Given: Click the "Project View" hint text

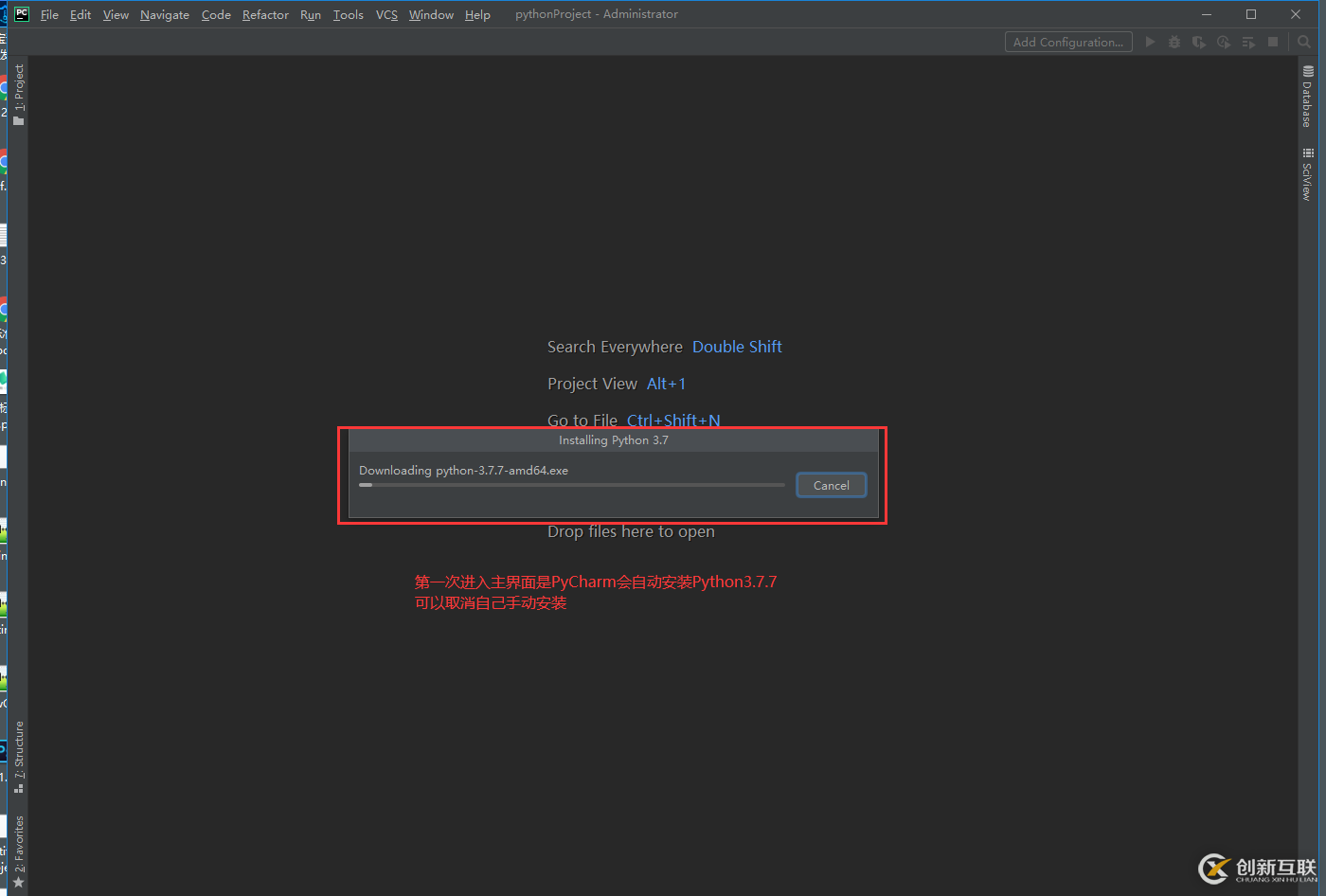Looking at the screenshot, I should pos(592,384).
